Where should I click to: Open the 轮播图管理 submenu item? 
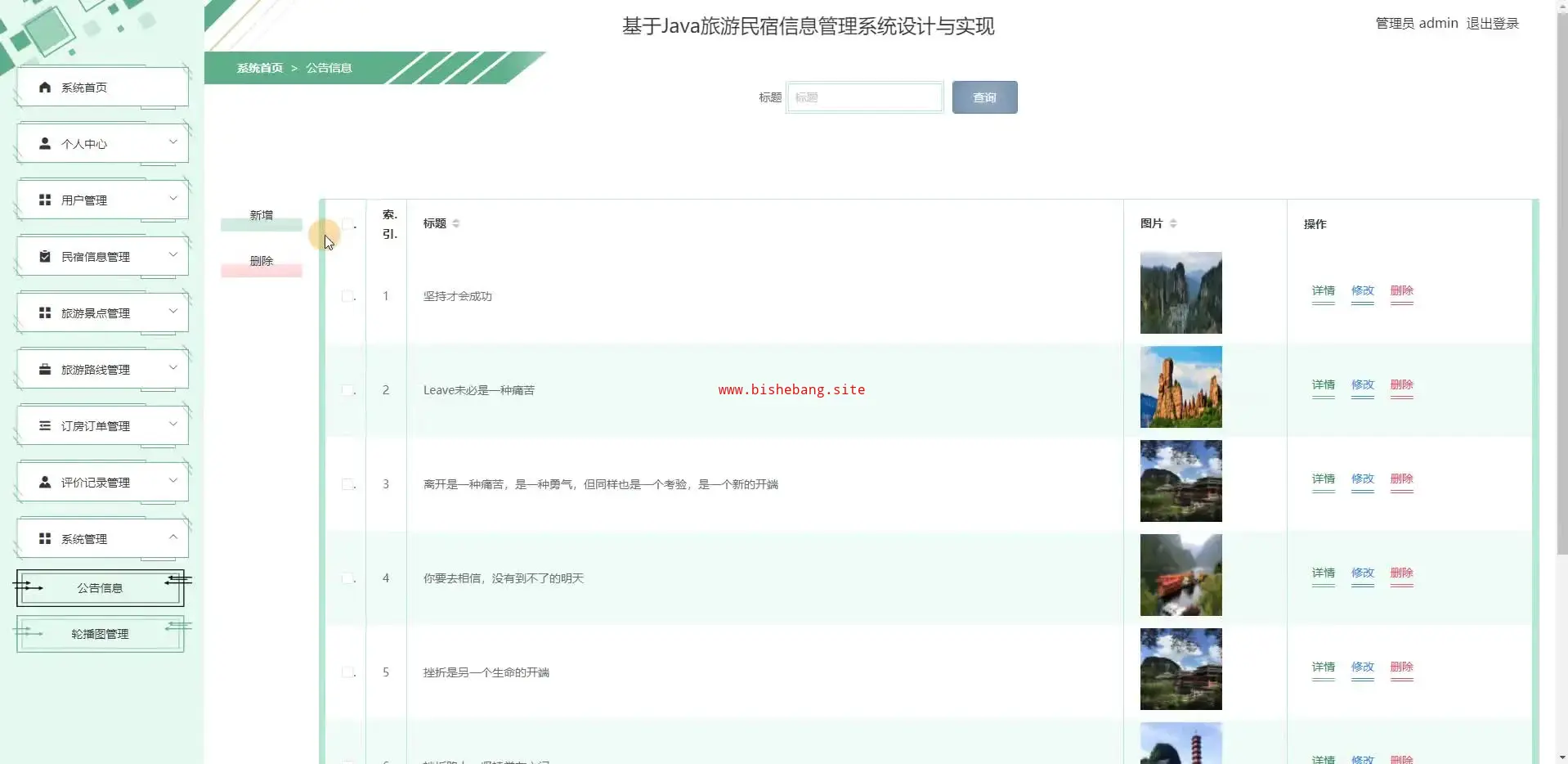[100, 634]
